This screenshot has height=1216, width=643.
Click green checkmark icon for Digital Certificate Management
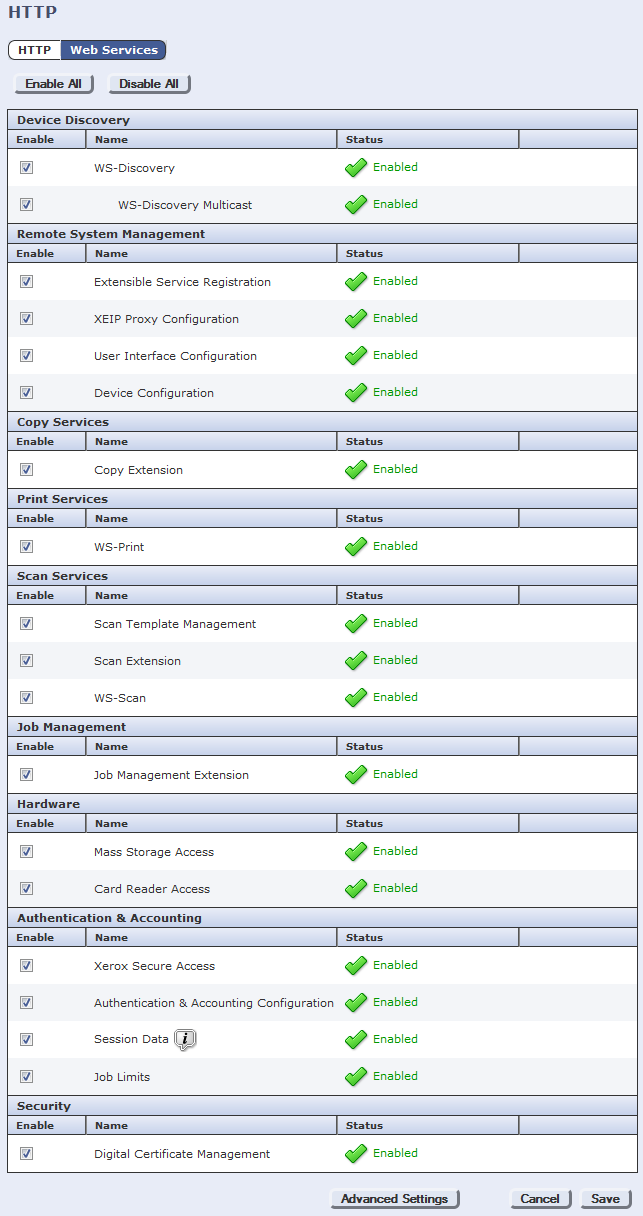tap(356, 1154)
